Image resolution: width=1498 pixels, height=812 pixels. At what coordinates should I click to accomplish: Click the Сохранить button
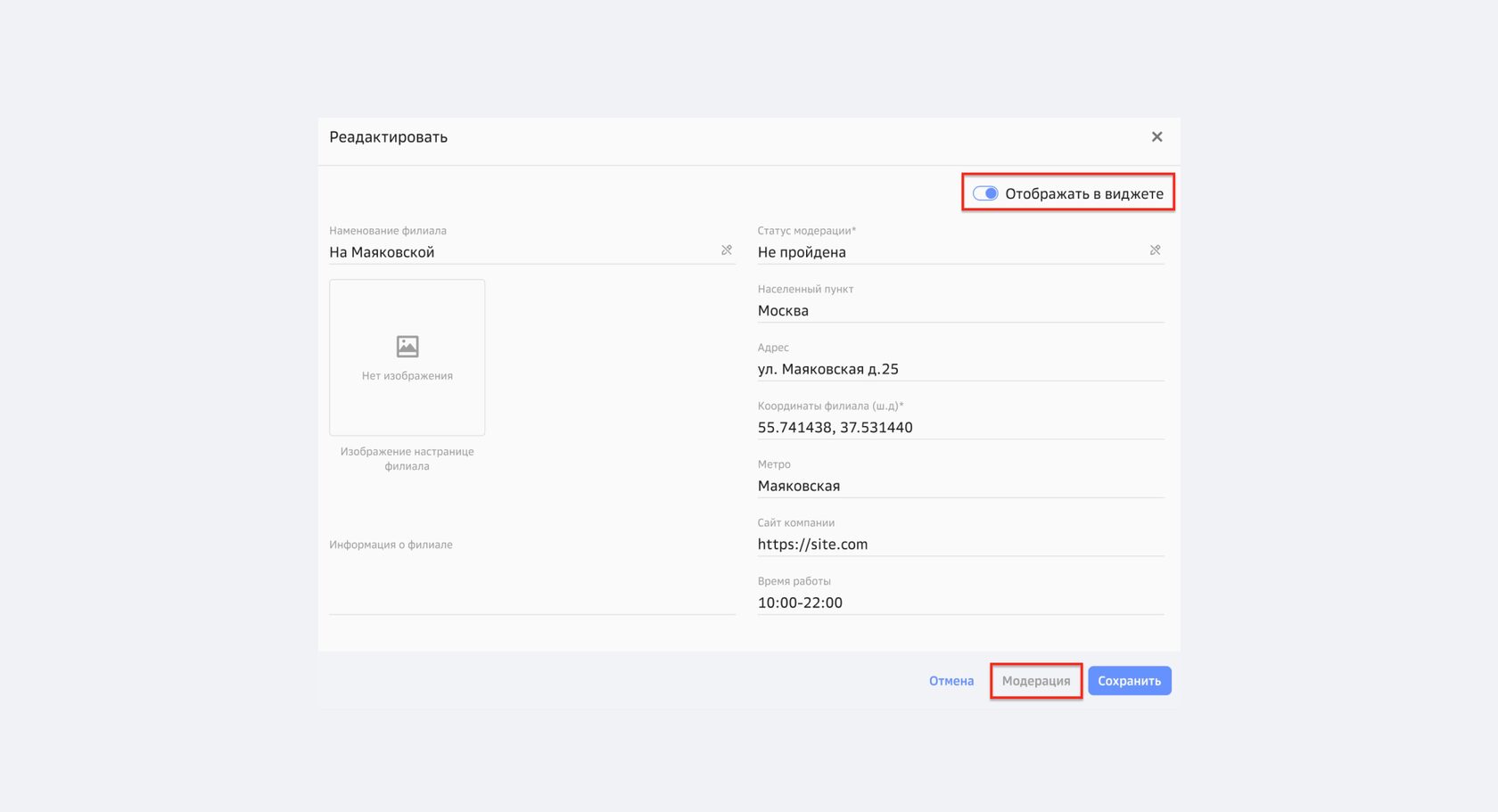pos(1130,681)
